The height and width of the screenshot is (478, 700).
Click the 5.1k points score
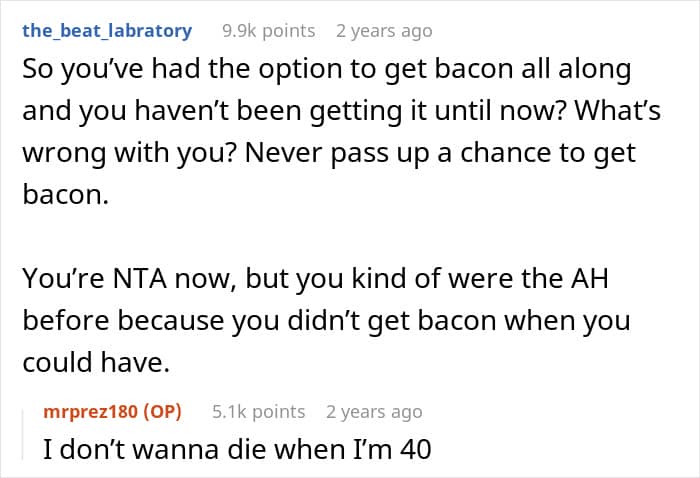click(x=258, y=411)
